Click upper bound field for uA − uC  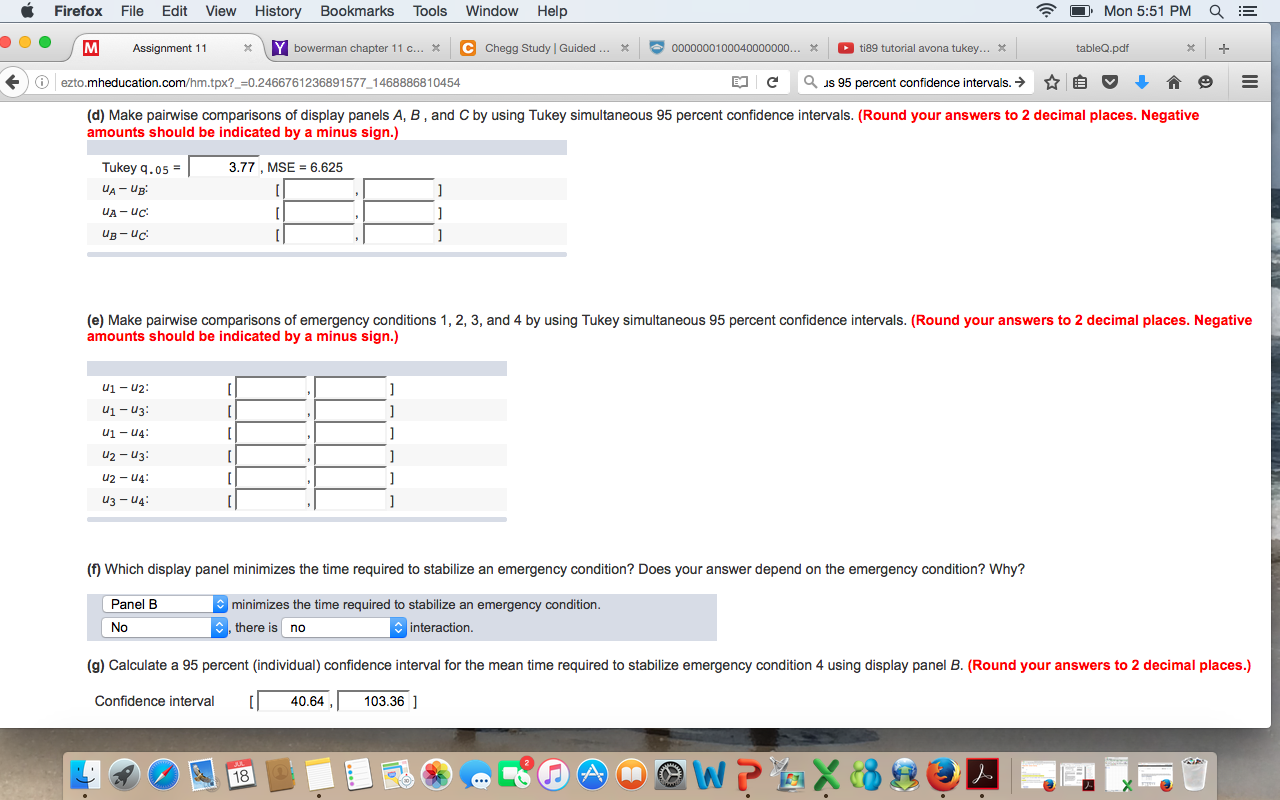(399, 212)
